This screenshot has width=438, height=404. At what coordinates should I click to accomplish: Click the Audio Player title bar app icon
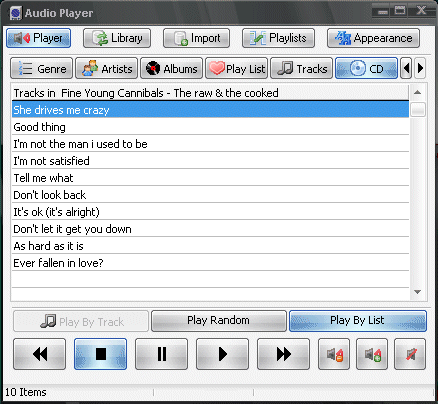click(15, 13)
